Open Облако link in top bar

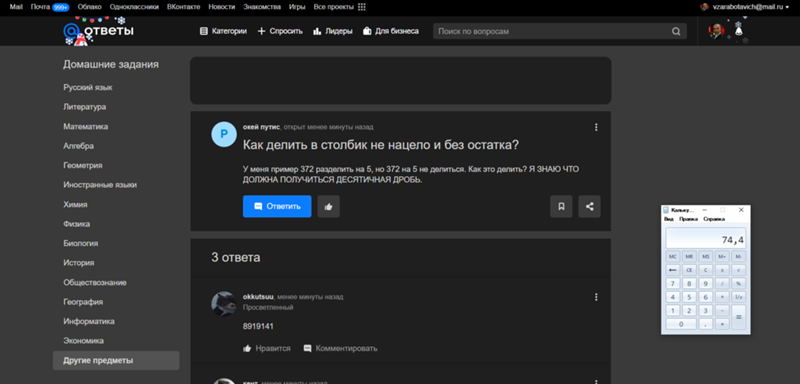90,7
